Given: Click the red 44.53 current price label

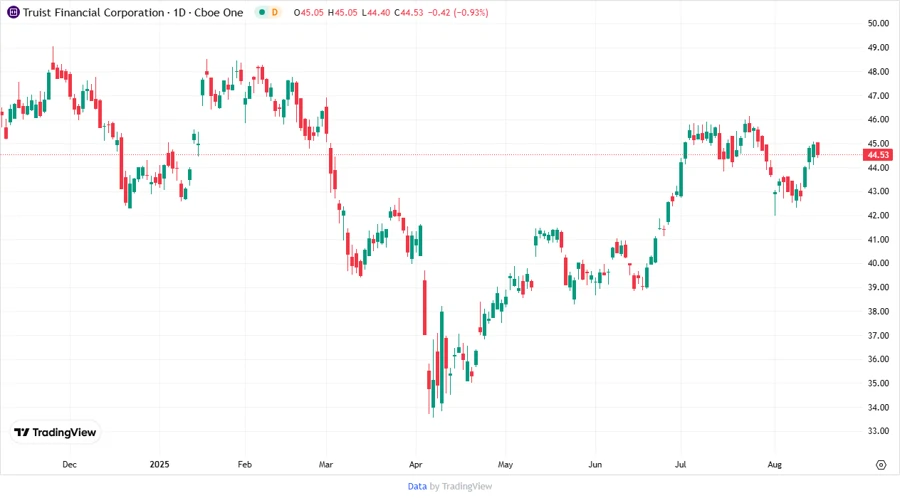Looking at the screenshot, I should (x=878, y=155).
